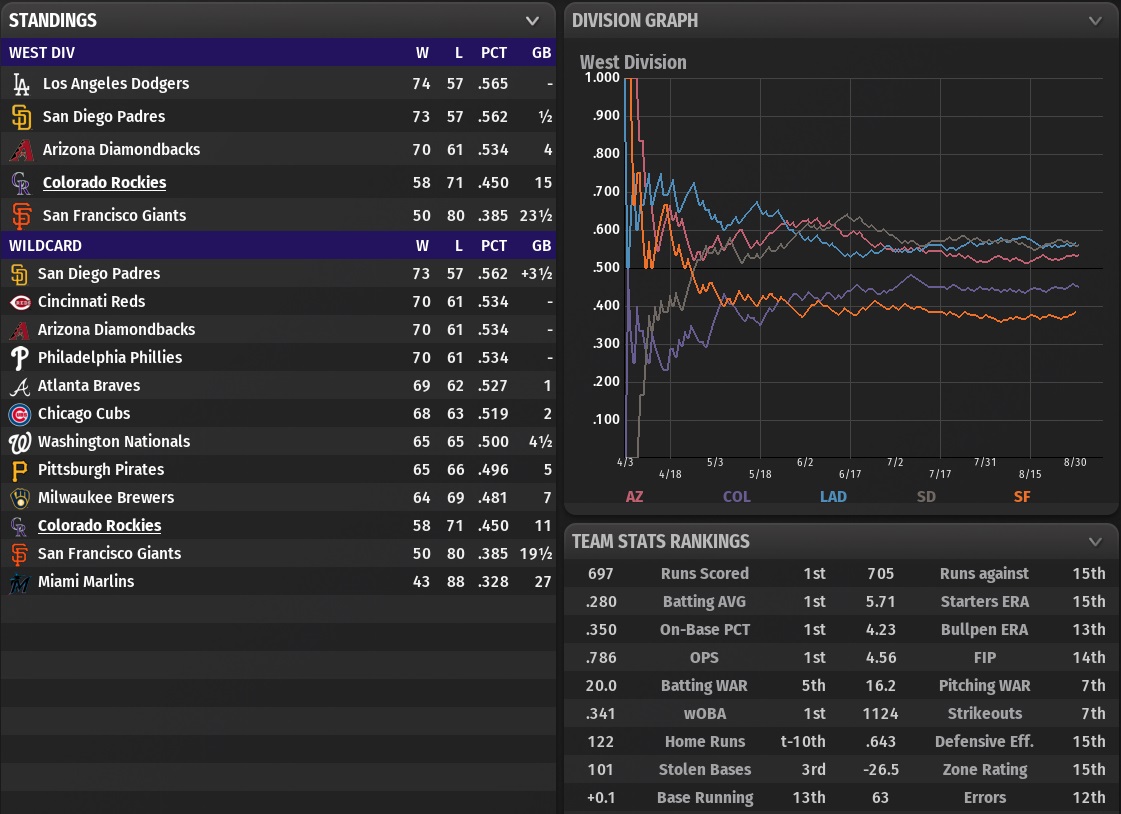Click the Stolen Bases stat label
This screenshot has height=814, width=1121.
coord(704,770)
